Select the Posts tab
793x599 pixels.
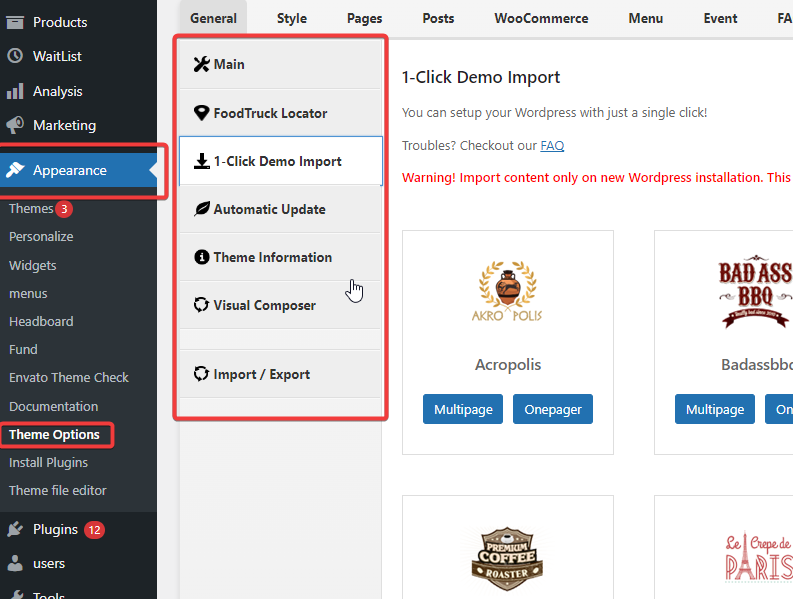tap(438, 18)
